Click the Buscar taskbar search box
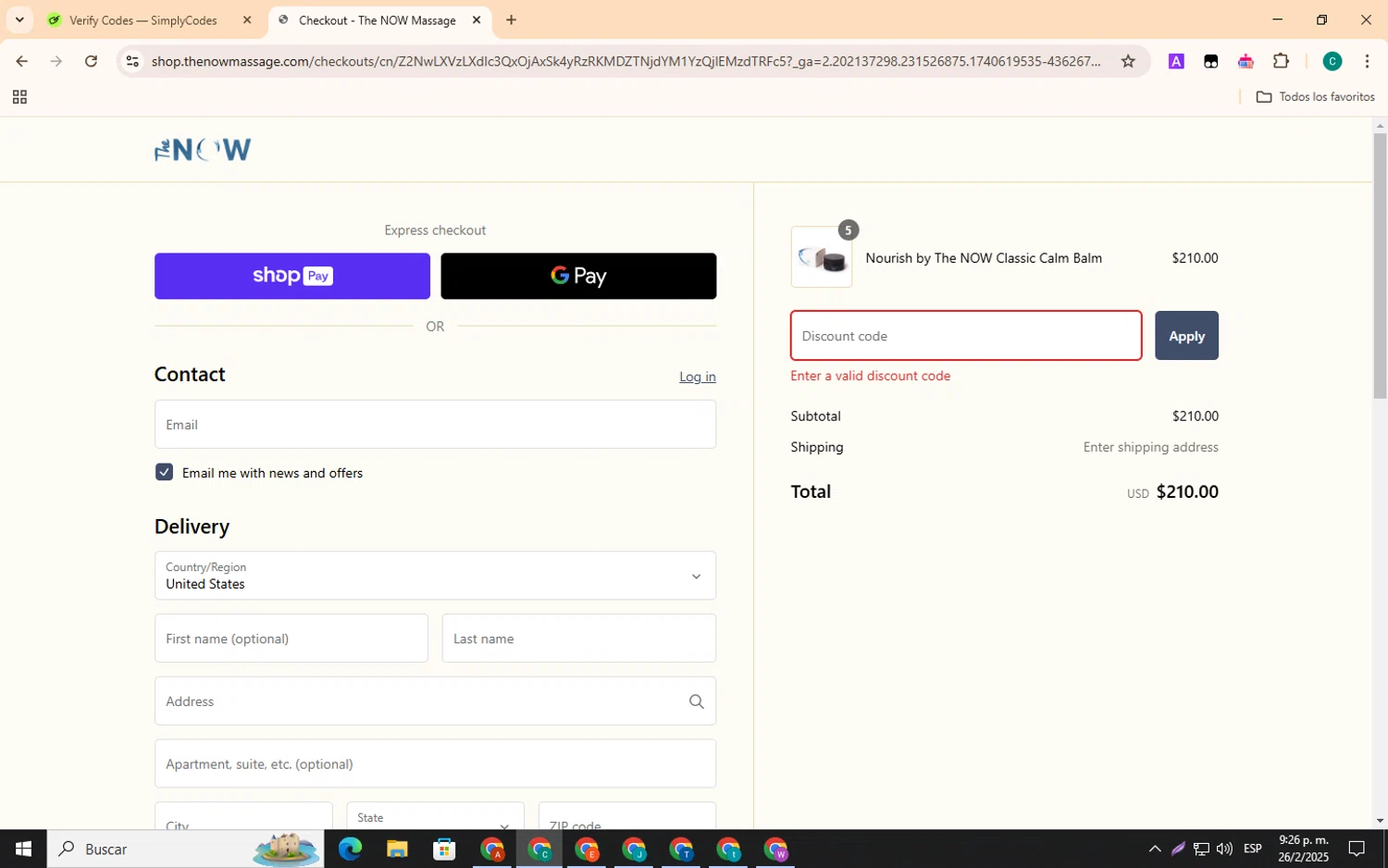The width and height of the screenshot is (1388, 868). click(x=186, y=849)
